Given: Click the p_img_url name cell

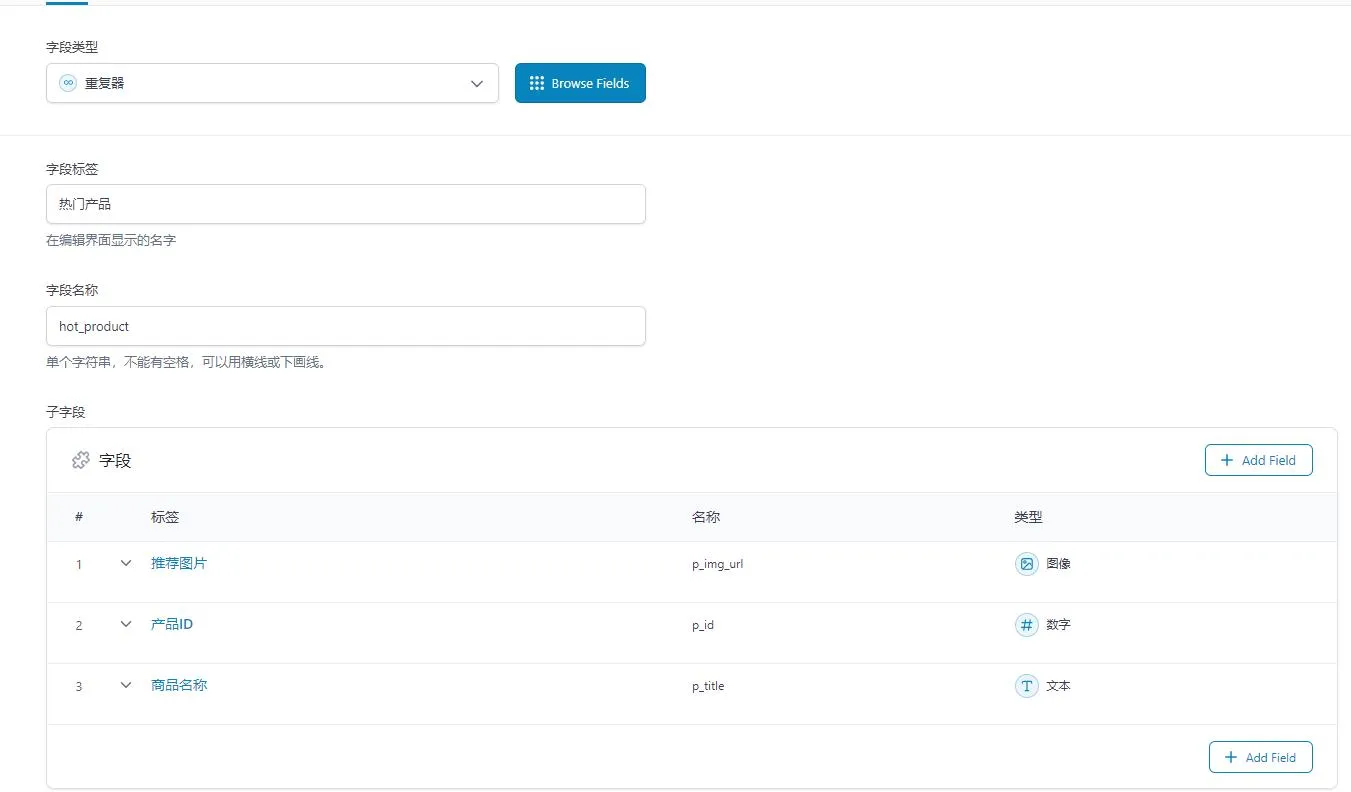Looking at the screenshot, I should 717,564.
